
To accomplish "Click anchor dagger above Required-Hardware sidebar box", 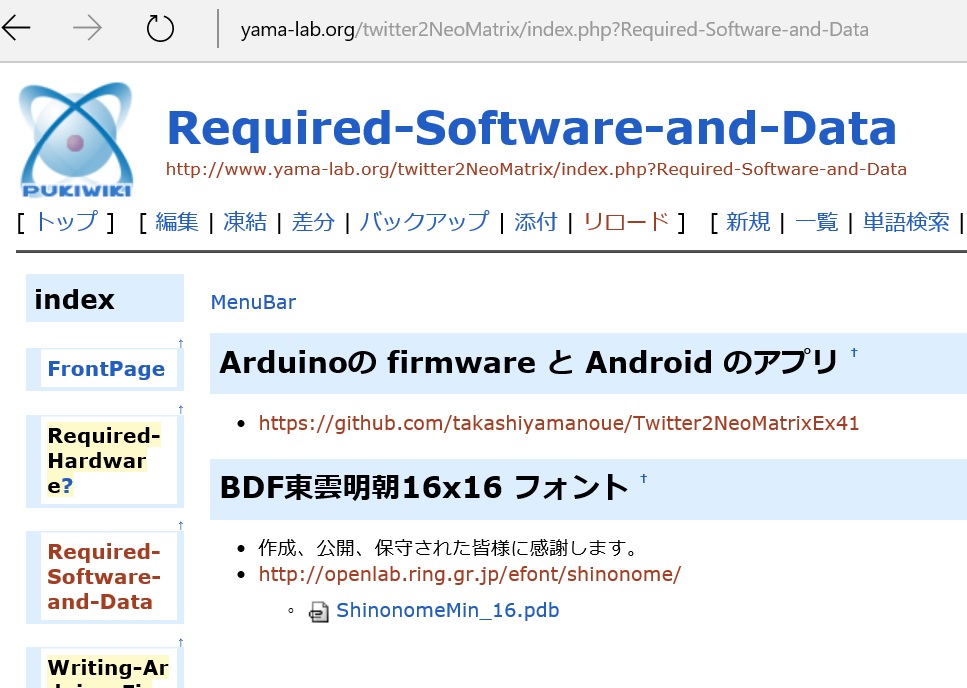I will 181,409.
